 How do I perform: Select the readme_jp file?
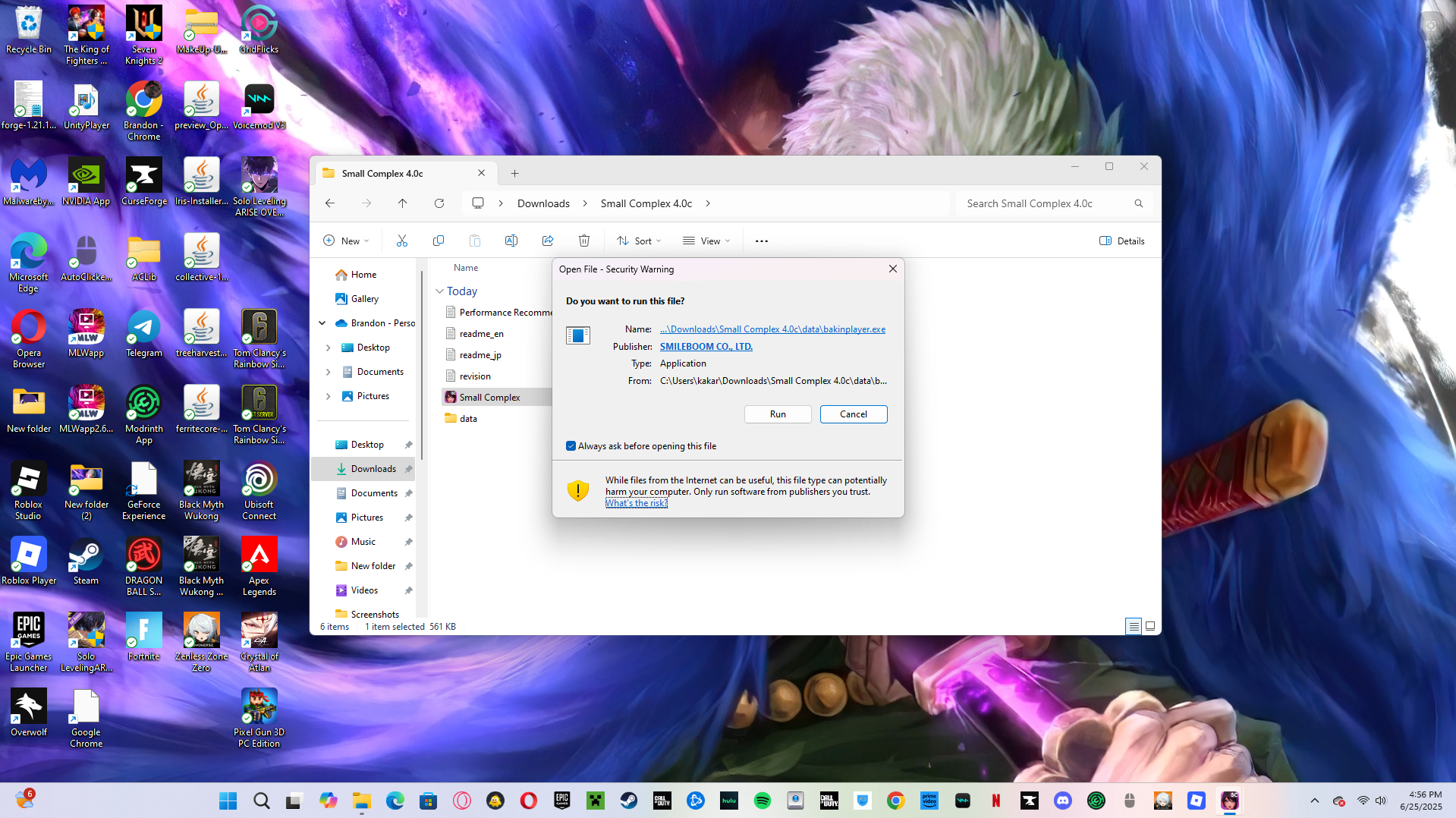[480, 355]
